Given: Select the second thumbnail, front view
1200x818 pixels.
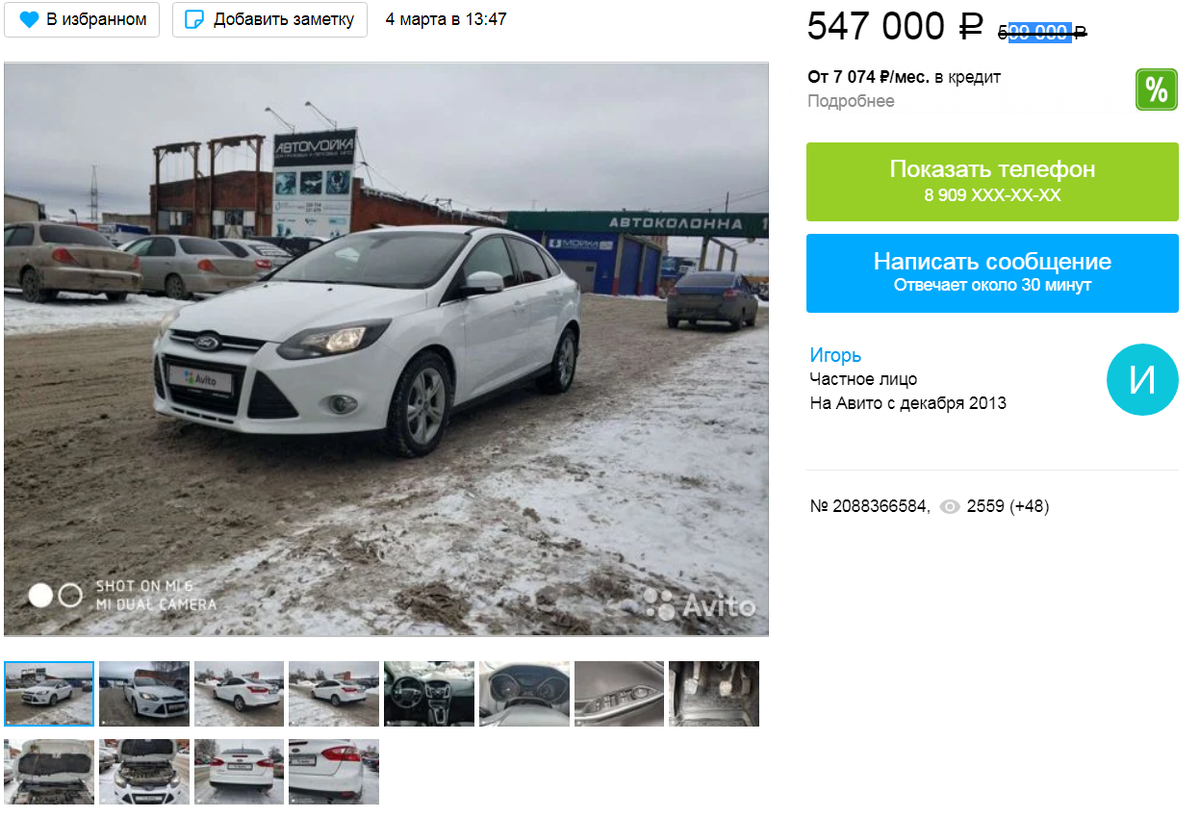Looking at the screenshot, I should (144, 693).
